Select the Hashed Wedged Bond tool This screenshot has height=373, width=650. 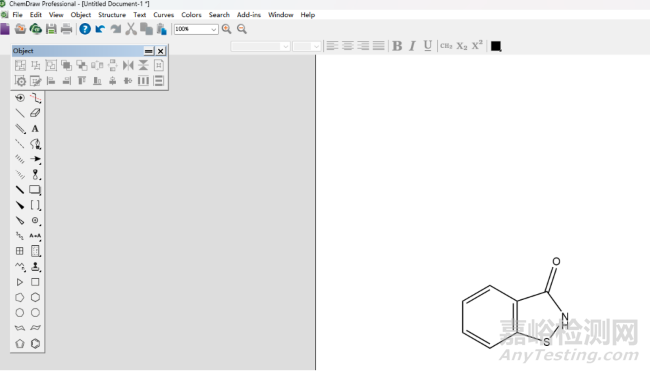click(19, 174)
